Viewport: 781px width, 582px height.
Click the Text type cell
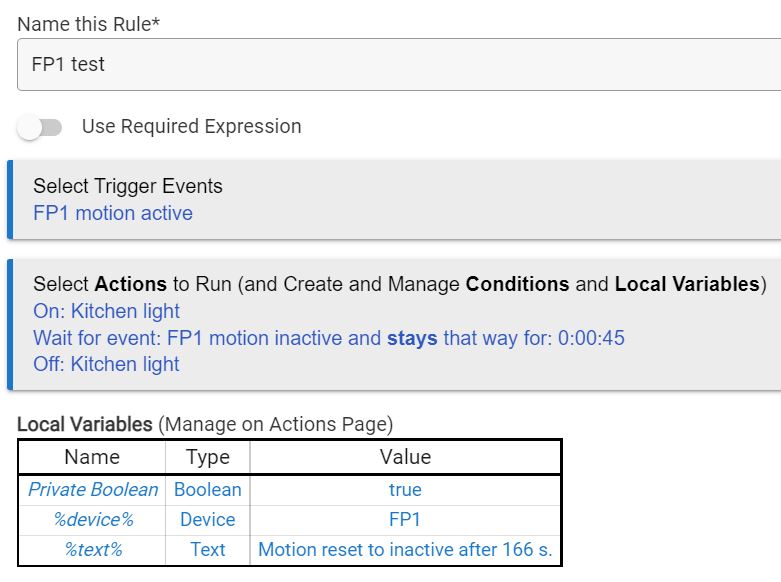[208, 549]
